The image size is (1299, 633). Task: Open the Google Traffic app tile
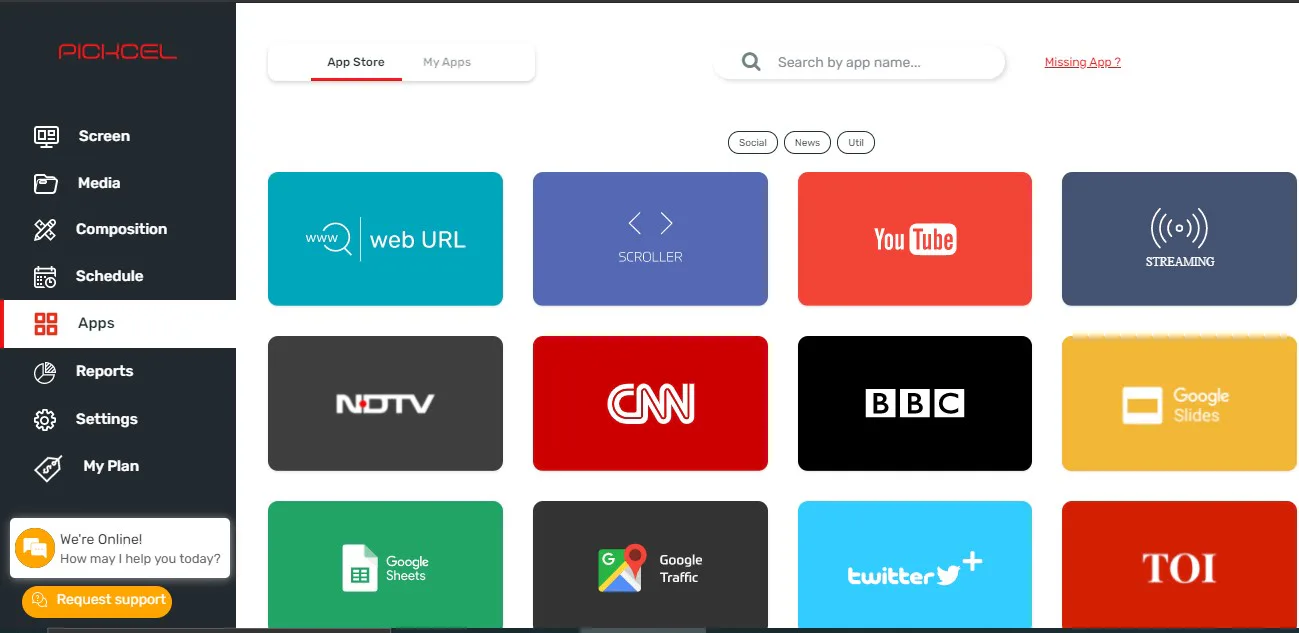650,565
